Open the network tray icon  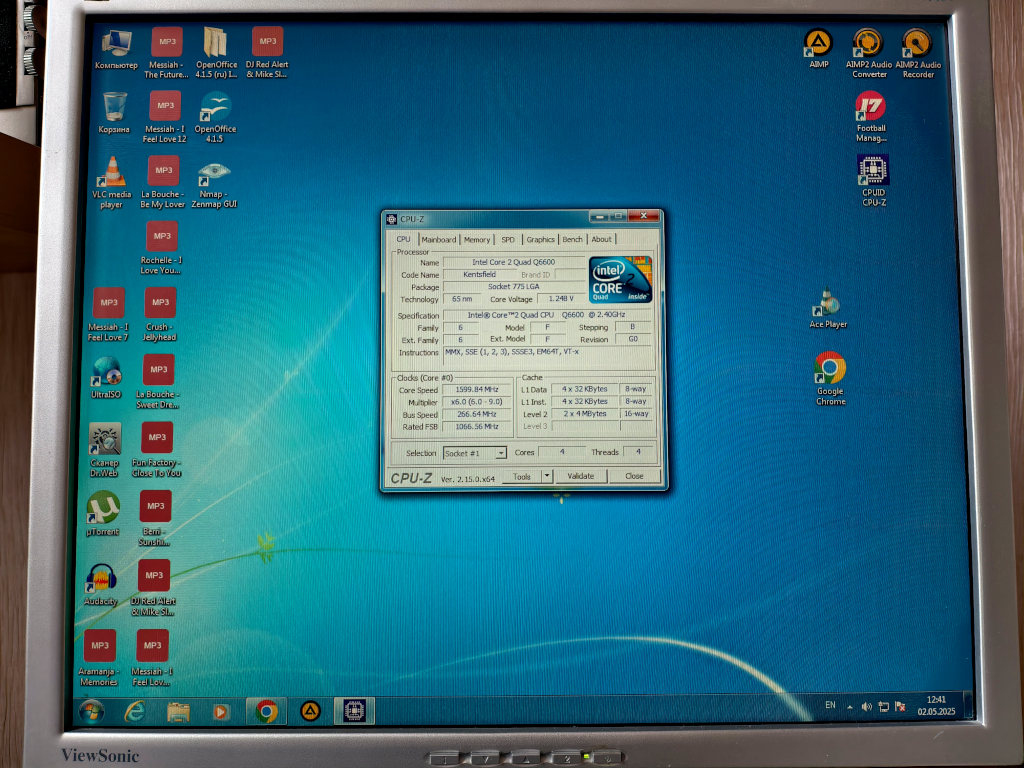(x=884, y=706)
